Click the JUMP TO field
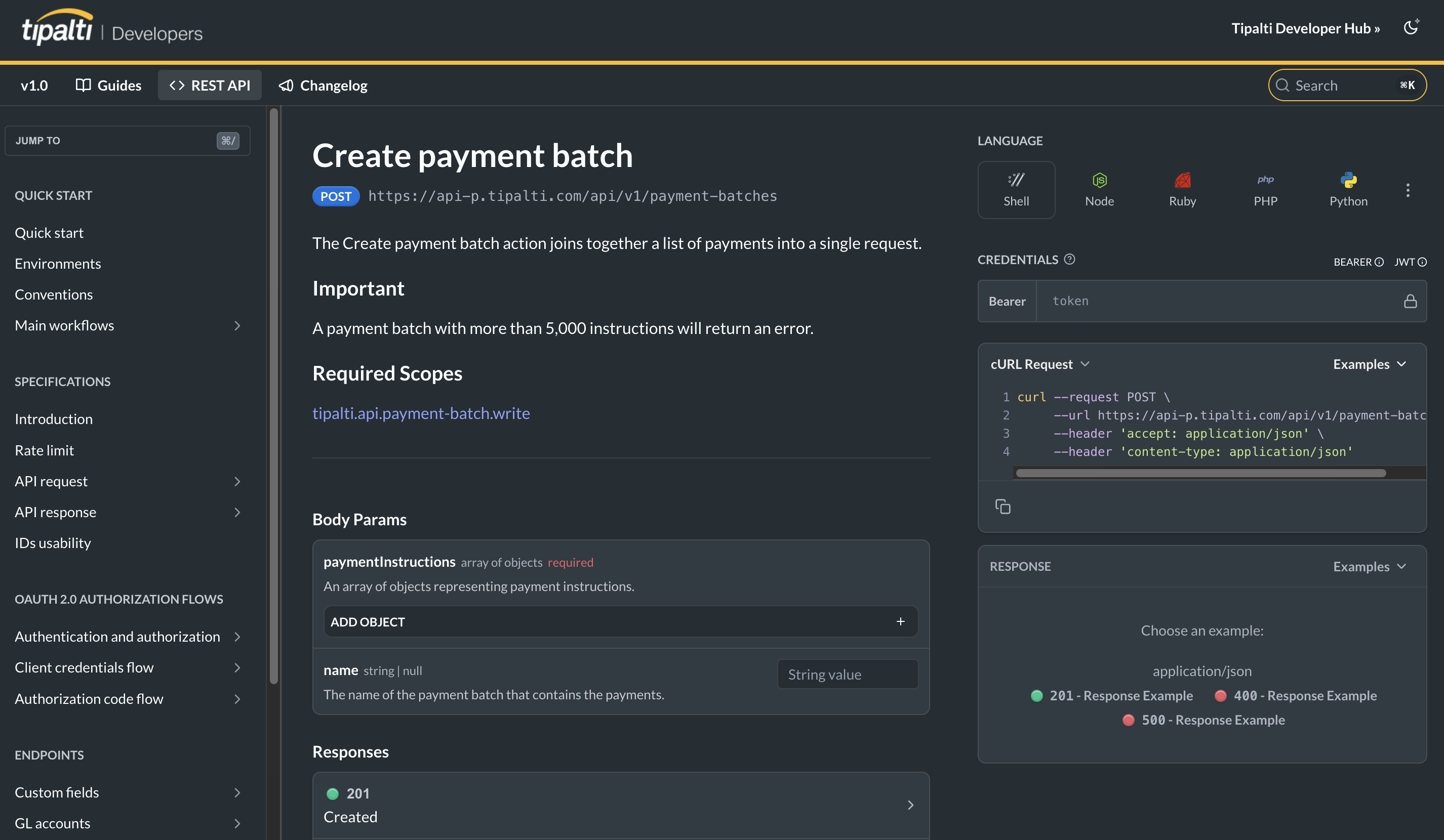Screen dimensions: 1444x840 point(127,140)
